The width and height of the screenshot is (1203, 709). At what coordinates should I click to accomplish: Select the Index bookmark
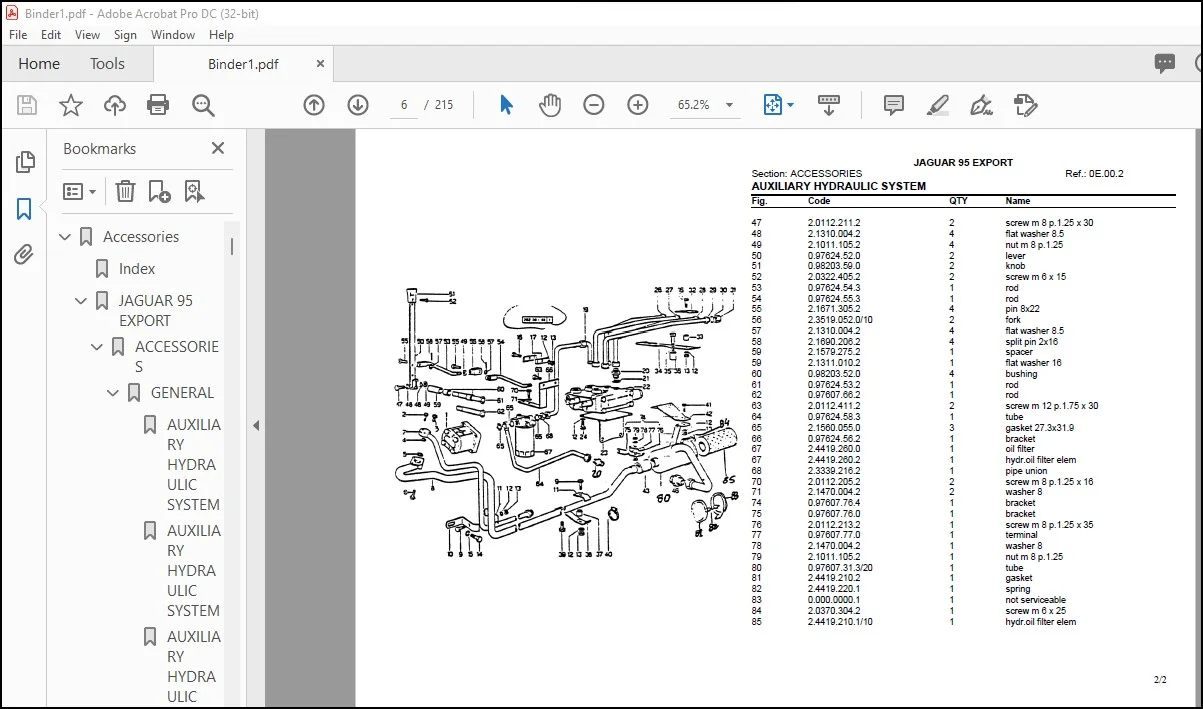[137, 269]
